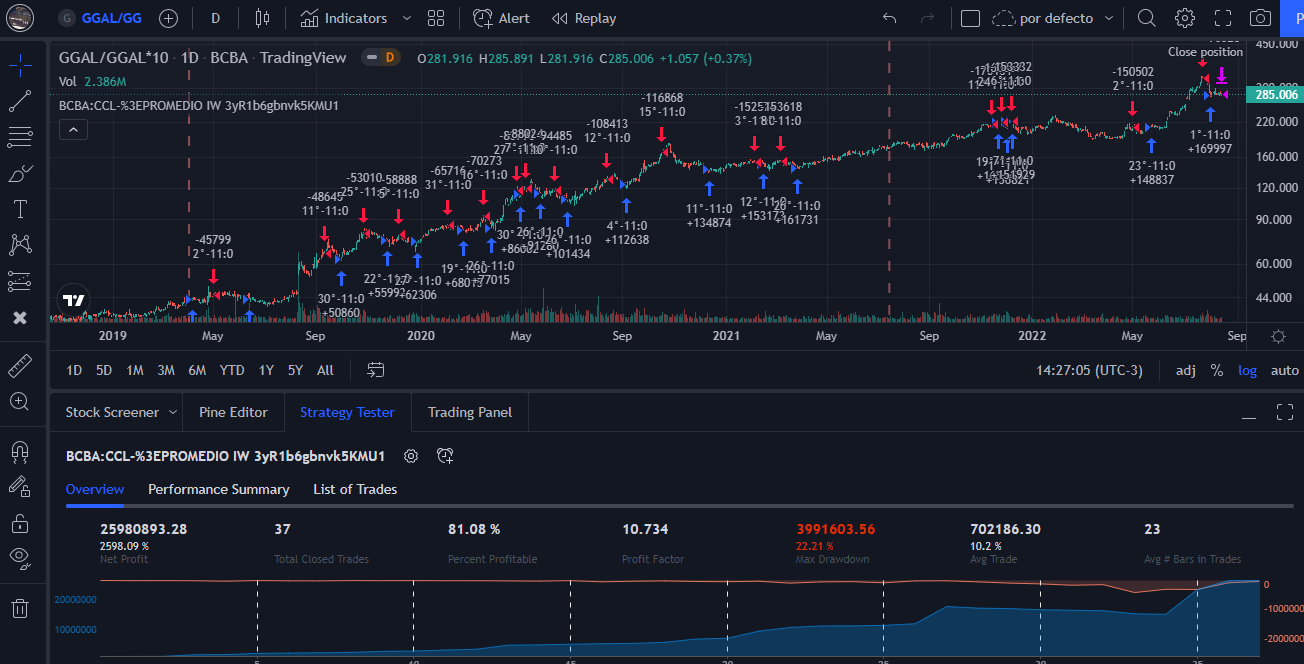Select the 3M date range

pos(166,370)
